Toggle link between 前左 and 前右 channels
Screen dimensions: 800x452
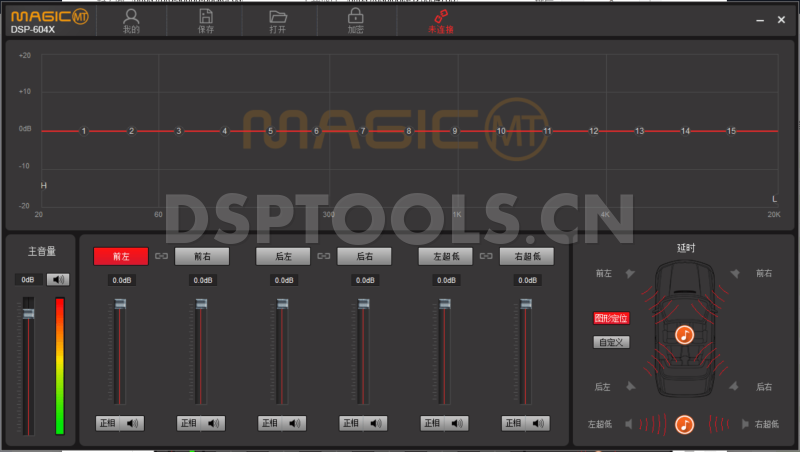(x=161, y=257)
